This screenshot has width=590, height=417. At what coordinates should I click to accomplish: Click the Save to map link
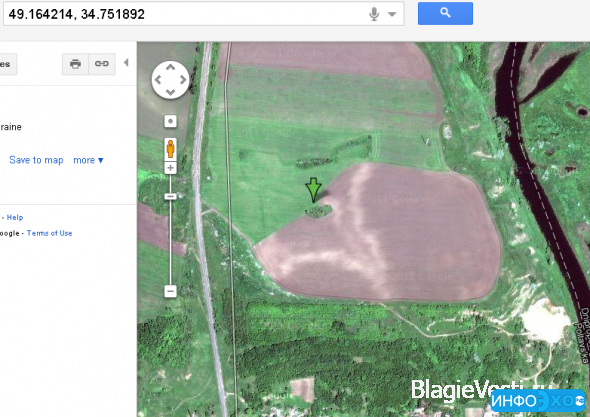[36, 160]
